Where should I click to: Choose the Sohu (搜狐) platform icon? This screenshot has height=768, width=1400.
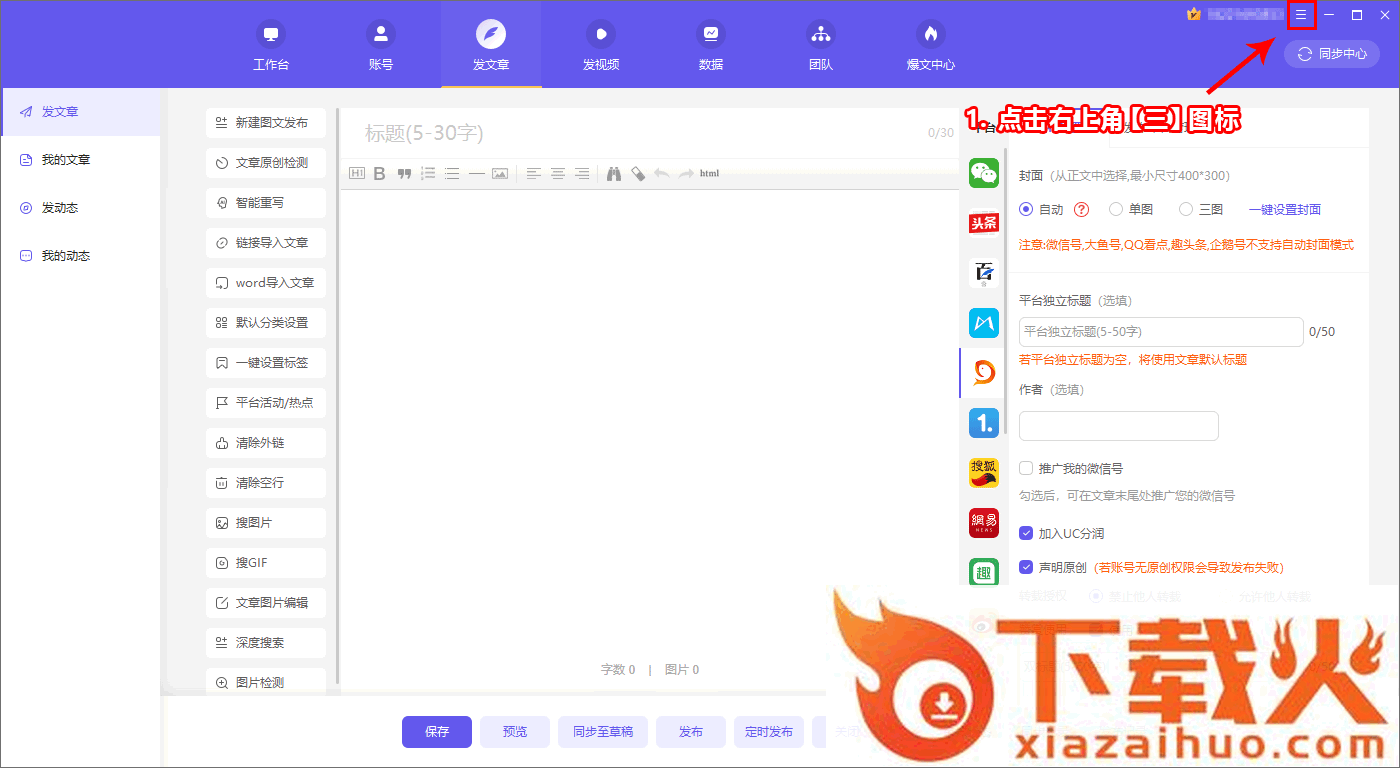(x=984, y=472)
